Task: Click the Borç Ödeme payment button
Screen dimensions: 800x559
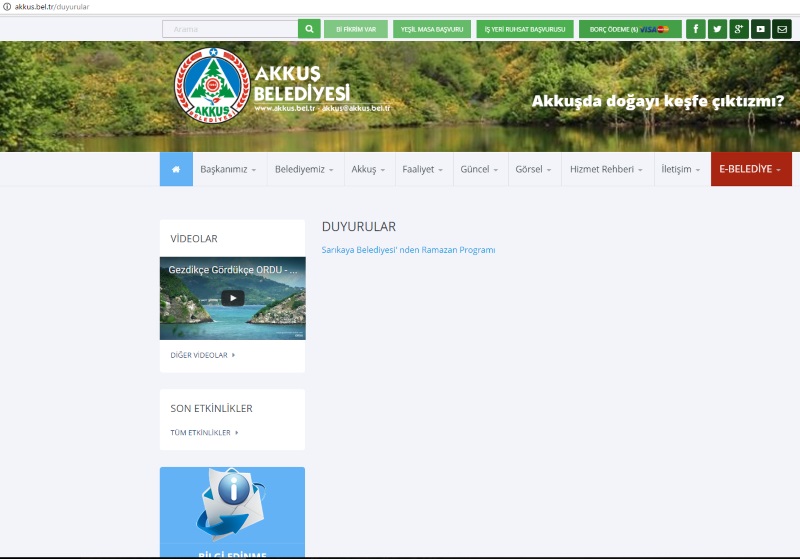Action: (x=629, y=29)
